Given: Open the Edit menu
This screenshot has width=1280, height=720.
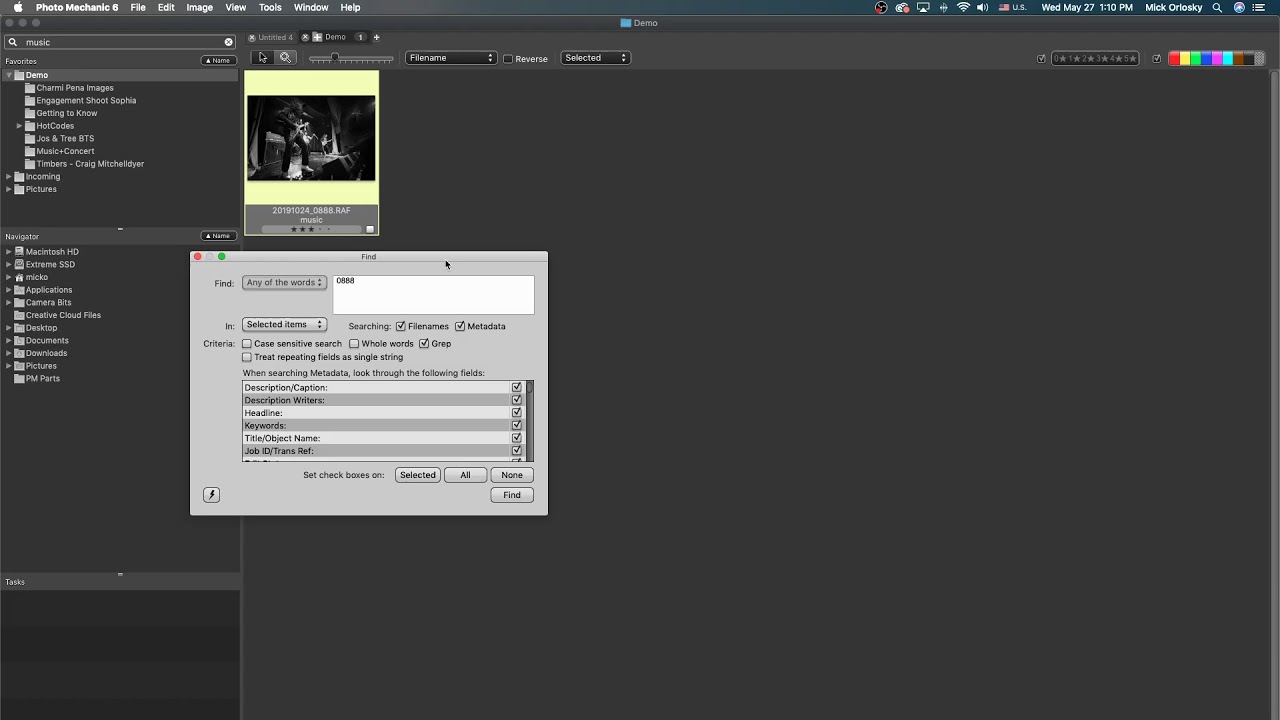Looking at the screenshot, I should [x=166, y=7].
